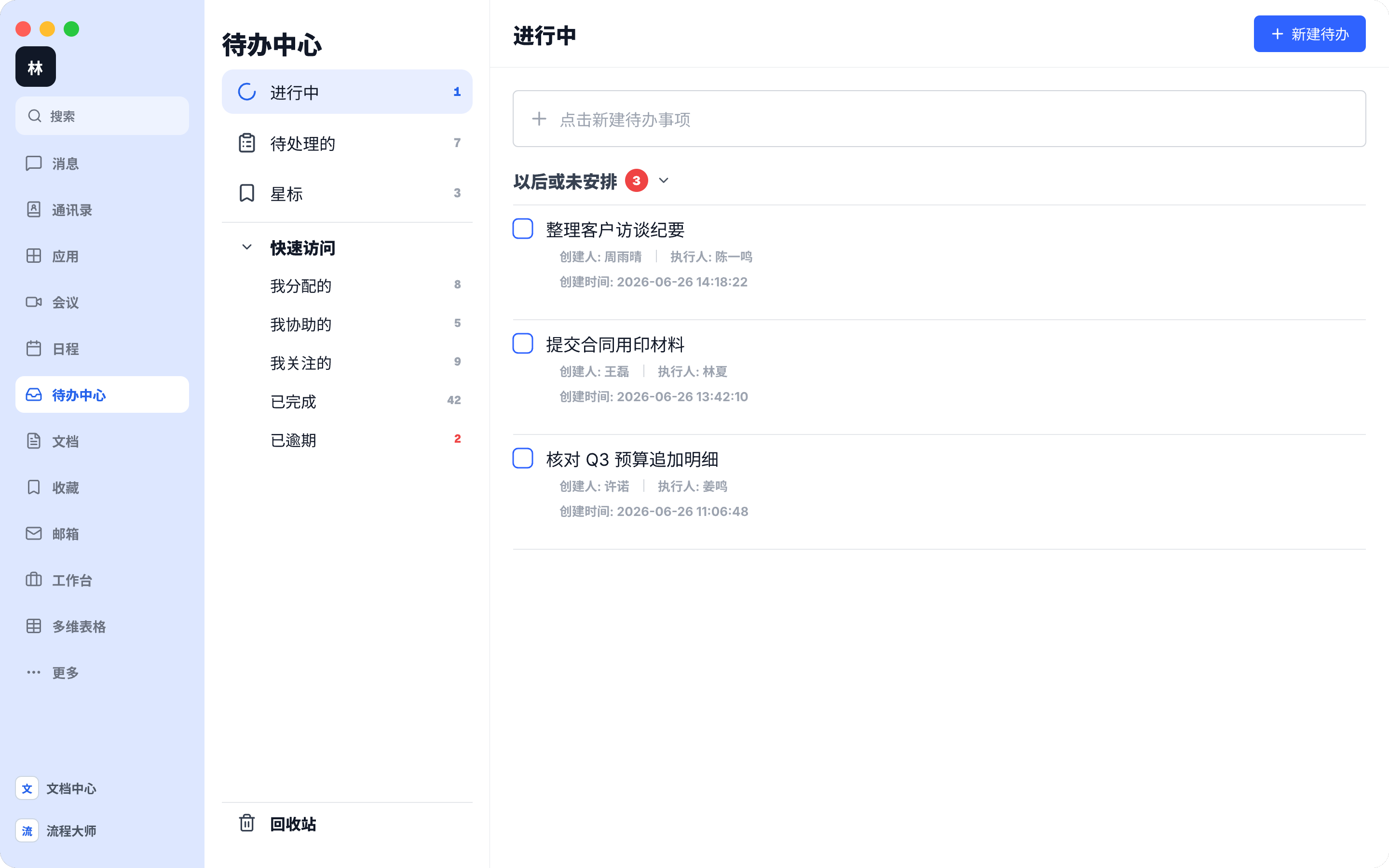The height and width of the screenshot is (868, 1389).
Task: Click the red 3 count badge
Action: [x=636, y=180]
